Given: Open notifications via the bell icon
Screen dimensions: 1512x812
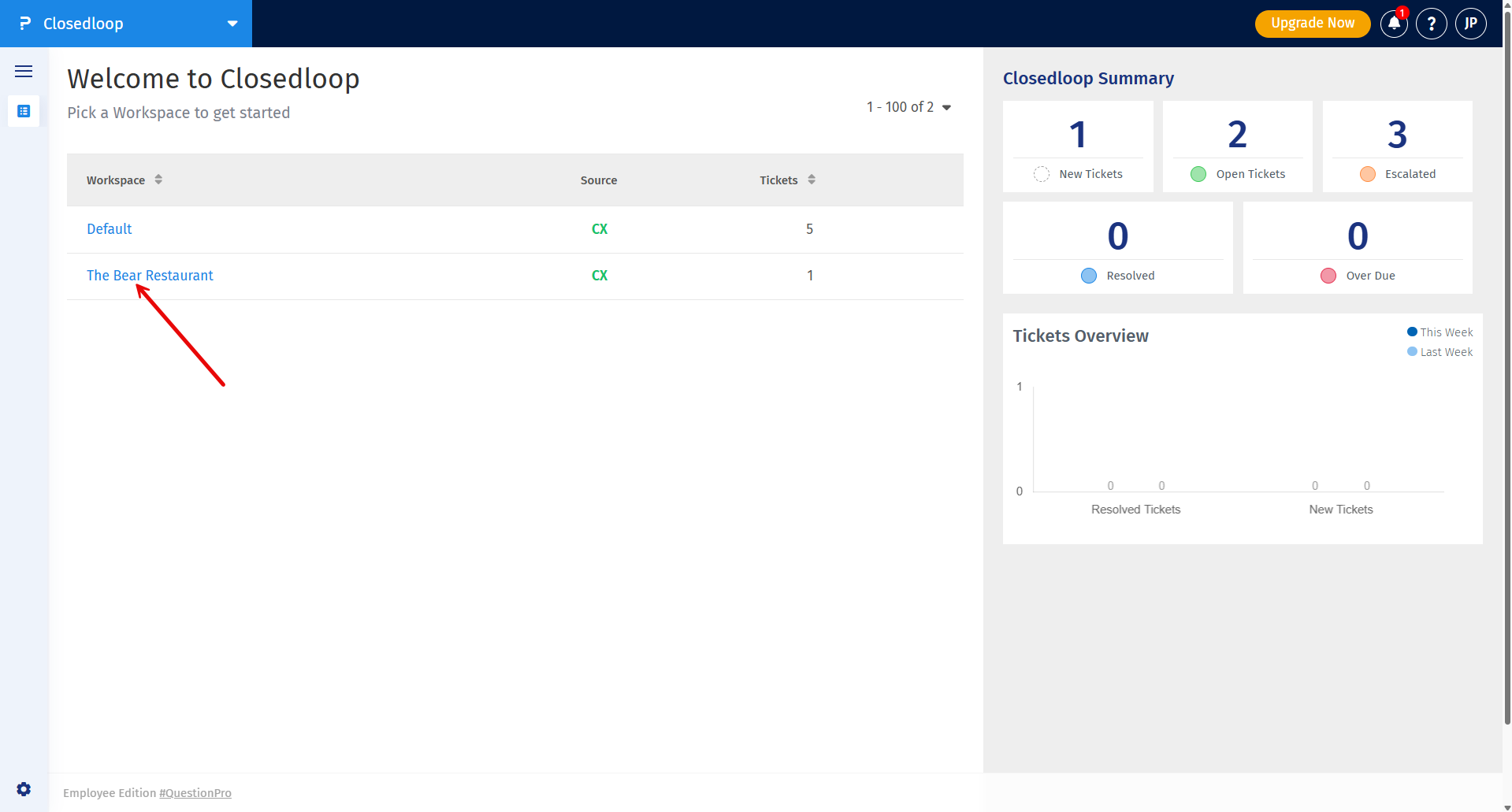Looking at the screenshot, I should (x=1393, y=24).
